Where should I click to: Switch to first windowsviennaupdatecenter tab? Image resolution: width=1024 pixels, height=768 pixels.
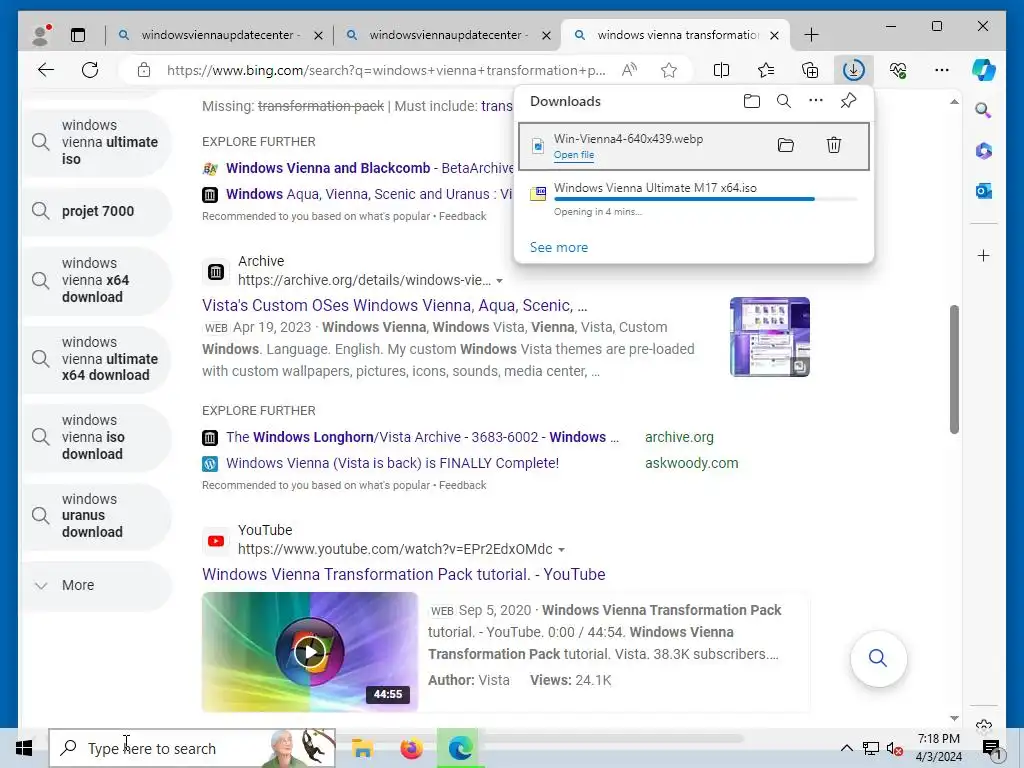click(219, 35)
